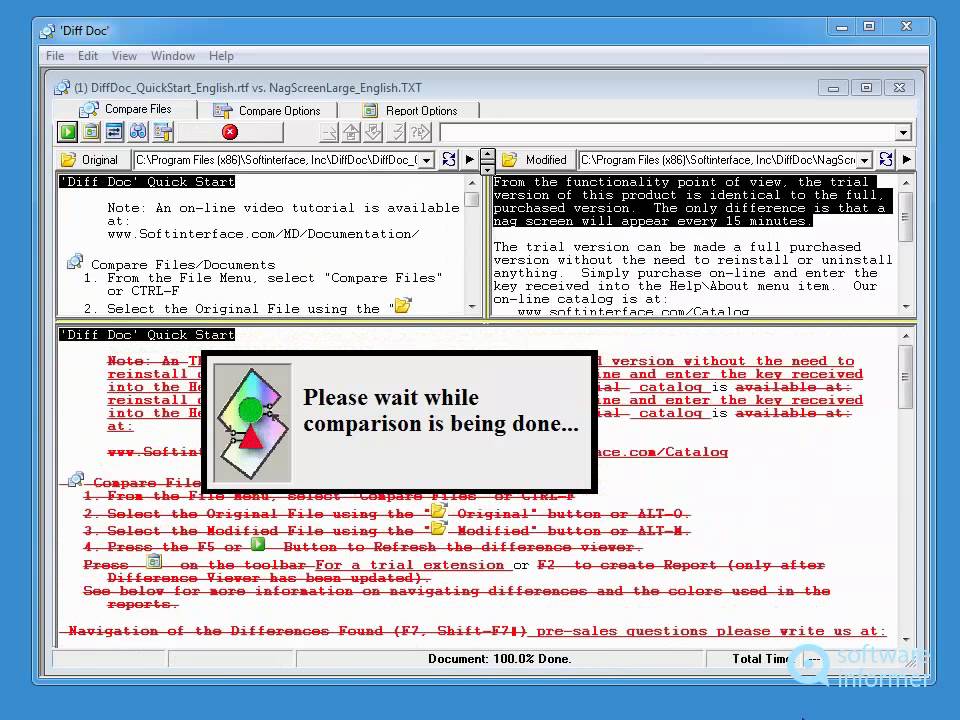
Task: Click the folder icon in step 2 of Original pane
Action: click(403, 305)
